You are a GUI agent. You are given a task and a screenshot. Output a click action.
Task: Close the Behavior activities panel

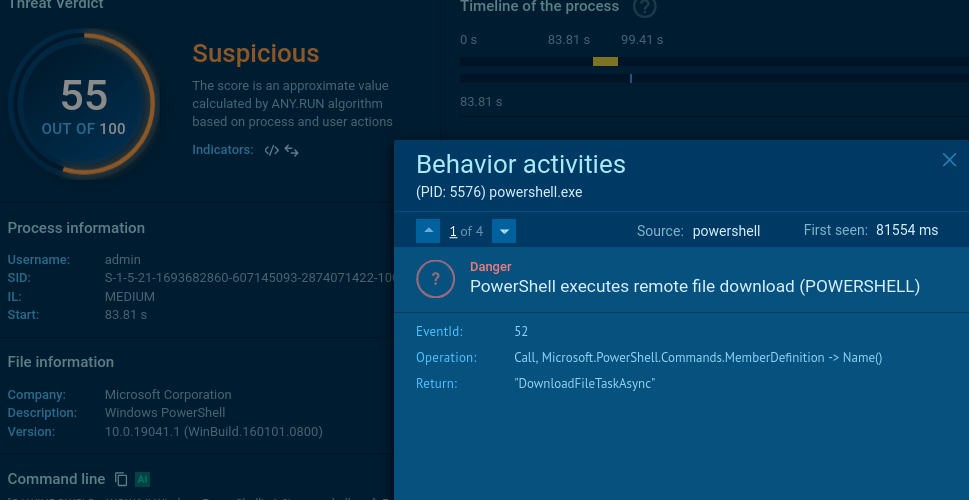[x=949, y=160]
